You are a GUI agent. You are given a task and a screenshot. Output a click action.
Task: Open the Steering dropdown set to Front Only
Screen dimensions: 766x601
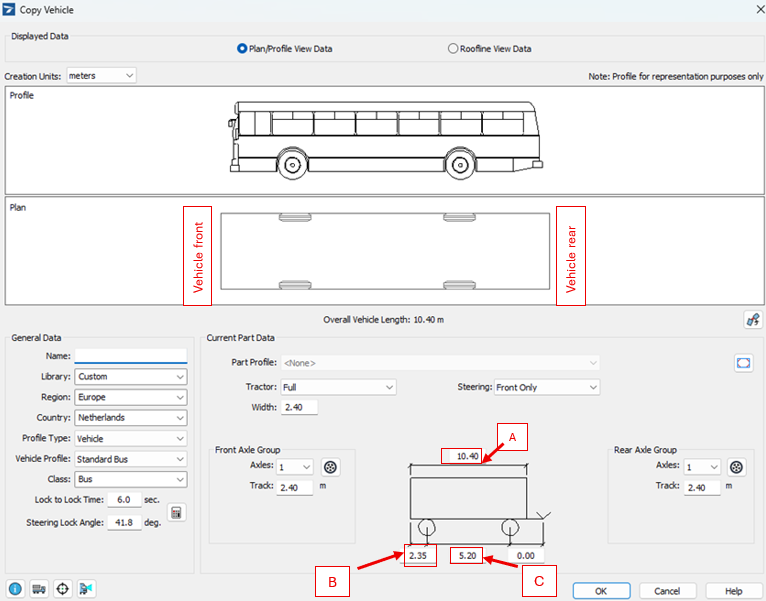pos(546,387)
